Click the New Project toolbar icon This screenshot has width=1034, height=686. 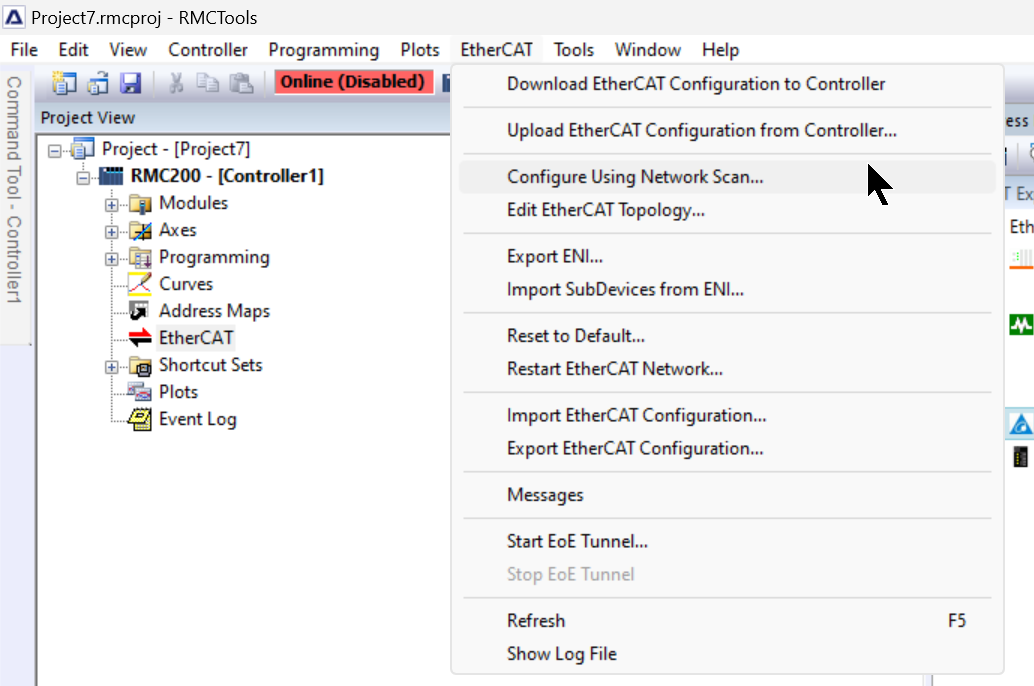click(64, 82)
